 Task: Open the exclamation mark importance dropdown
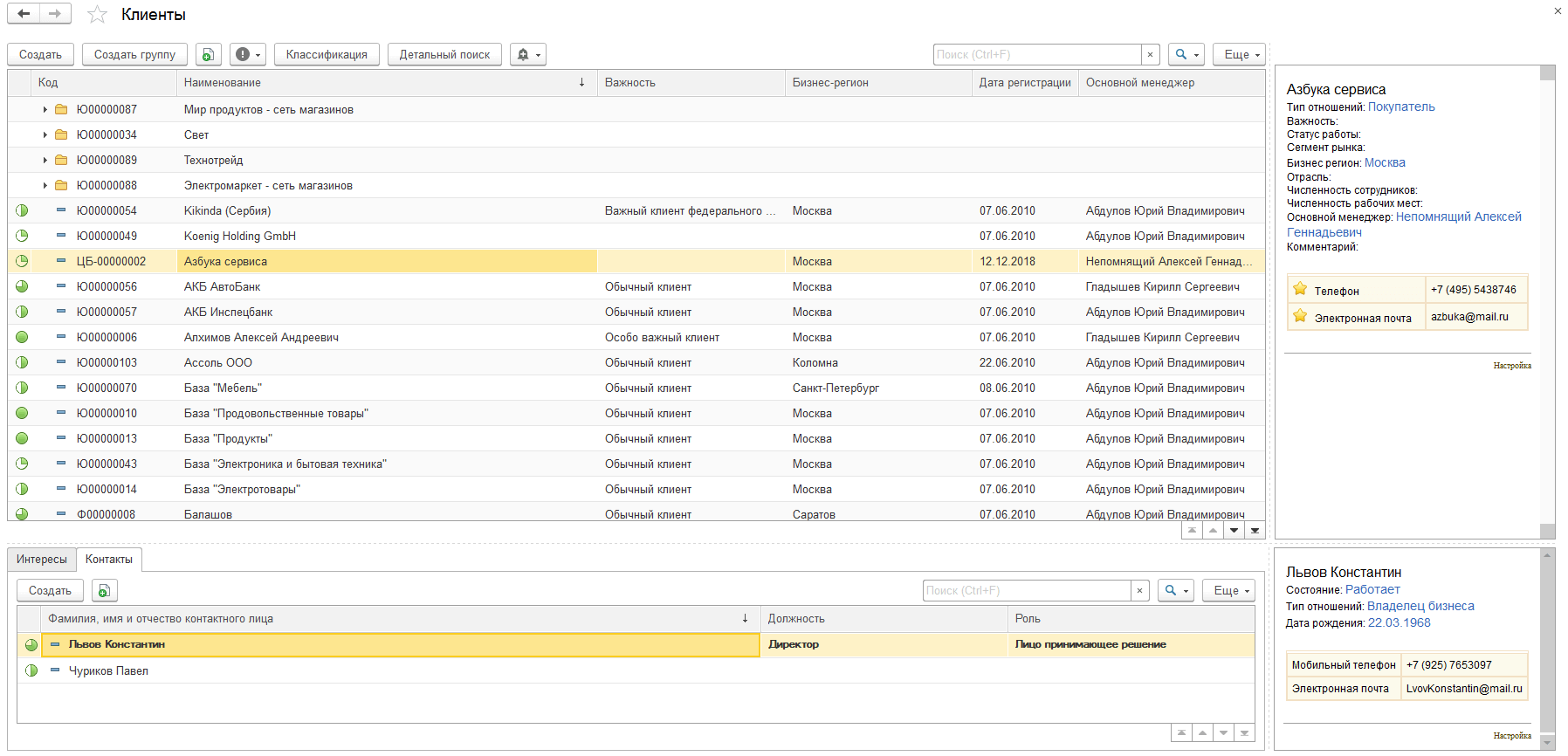coord(248,55)
